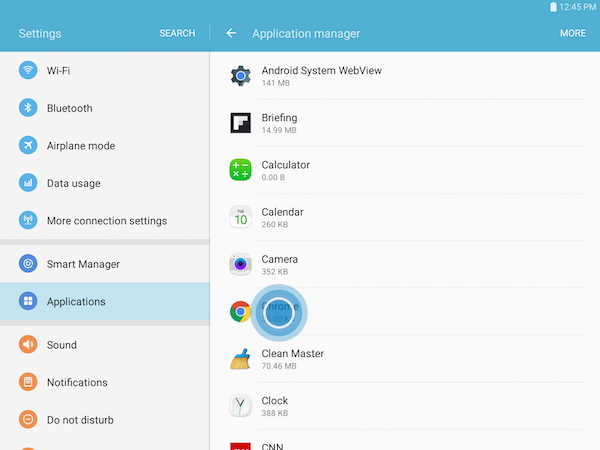Viewport: 600px width, 450px height.
Task: Tap the Clock app icon
Action: (x=240, y=406)
